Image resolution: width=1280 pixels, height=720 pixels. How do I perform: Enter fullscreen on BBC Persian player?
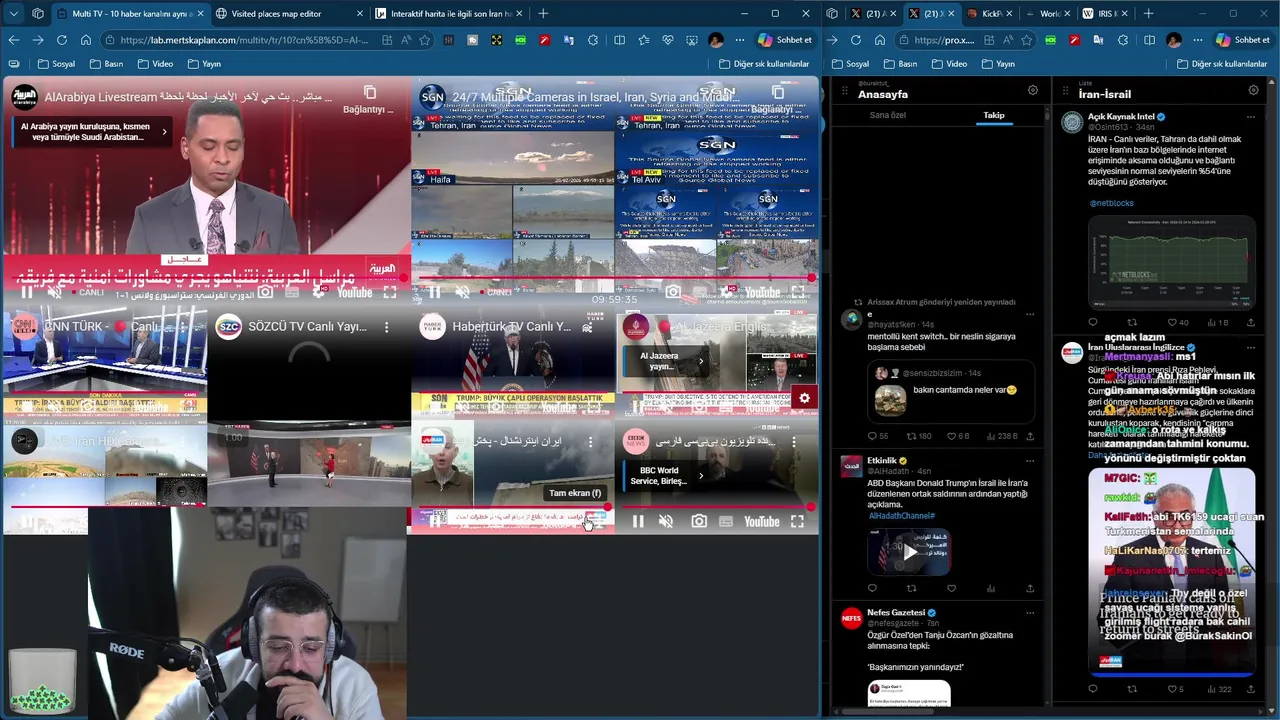coord(797,521)
